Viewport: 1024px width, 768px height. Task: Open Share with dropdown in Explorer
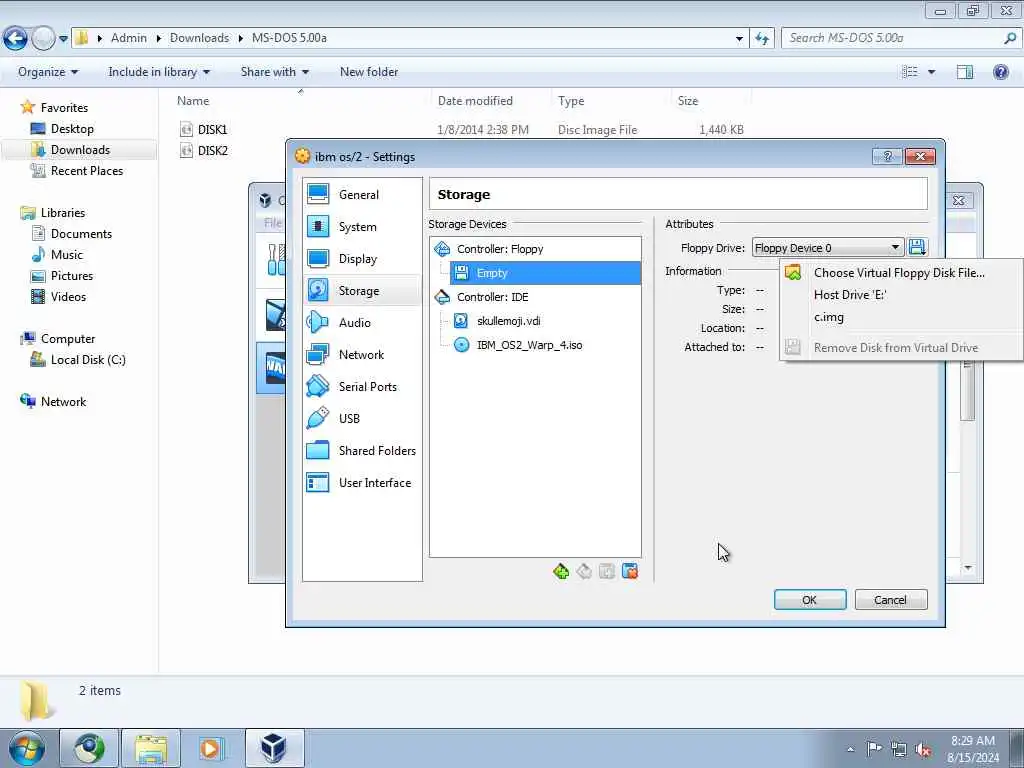274,72
